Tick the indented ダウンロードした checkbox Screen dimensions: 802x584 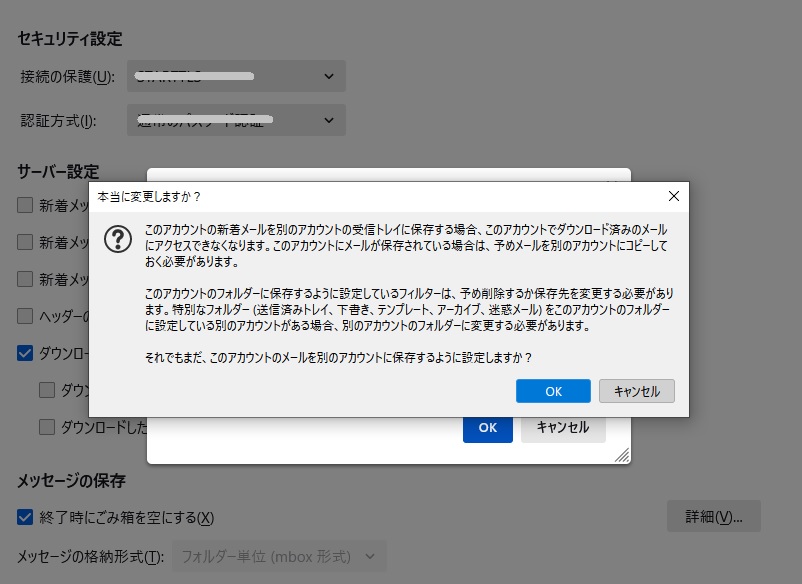(x=47, y=427)
